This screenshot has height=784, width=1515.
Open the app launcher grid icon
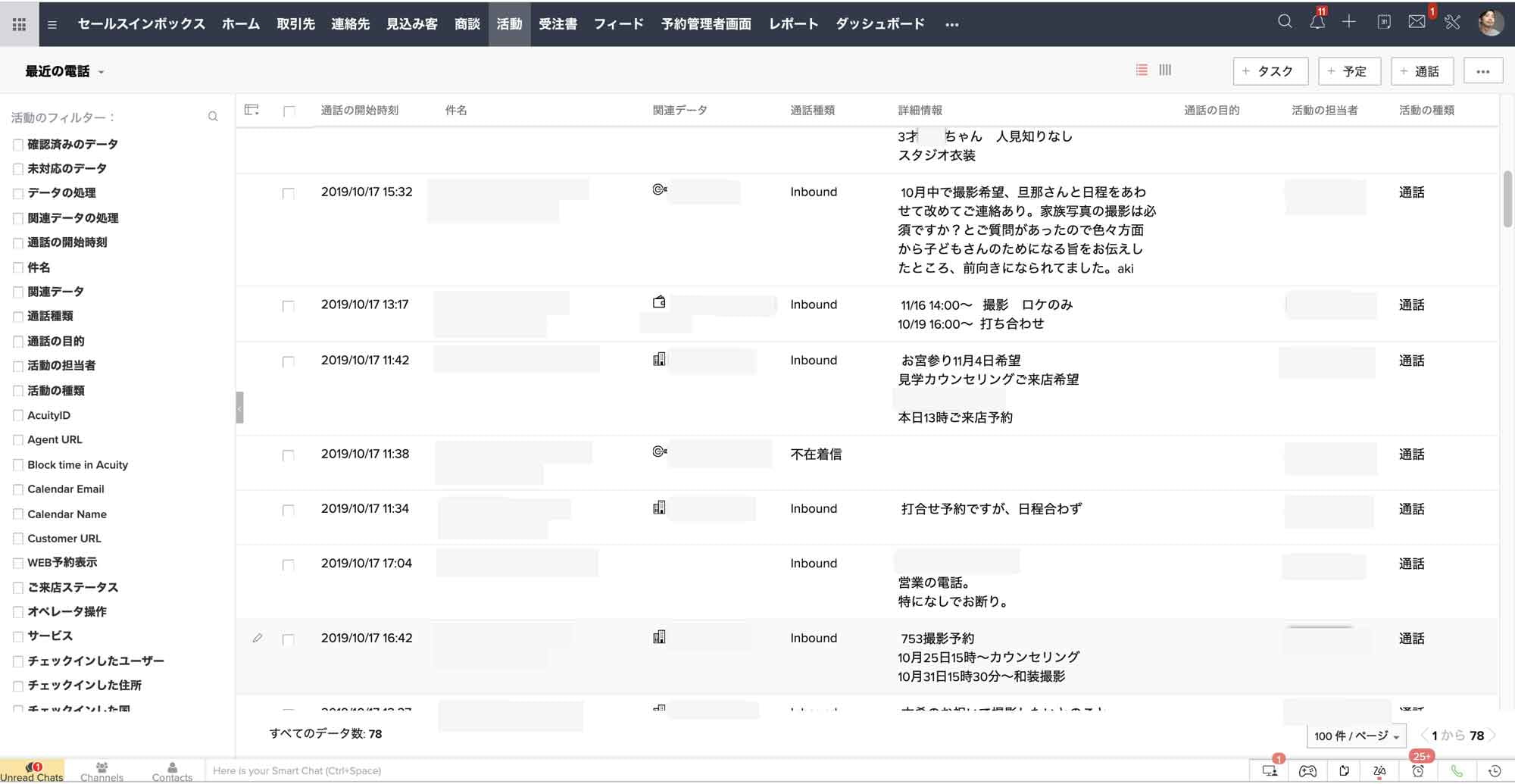click(x=19, y=24)
